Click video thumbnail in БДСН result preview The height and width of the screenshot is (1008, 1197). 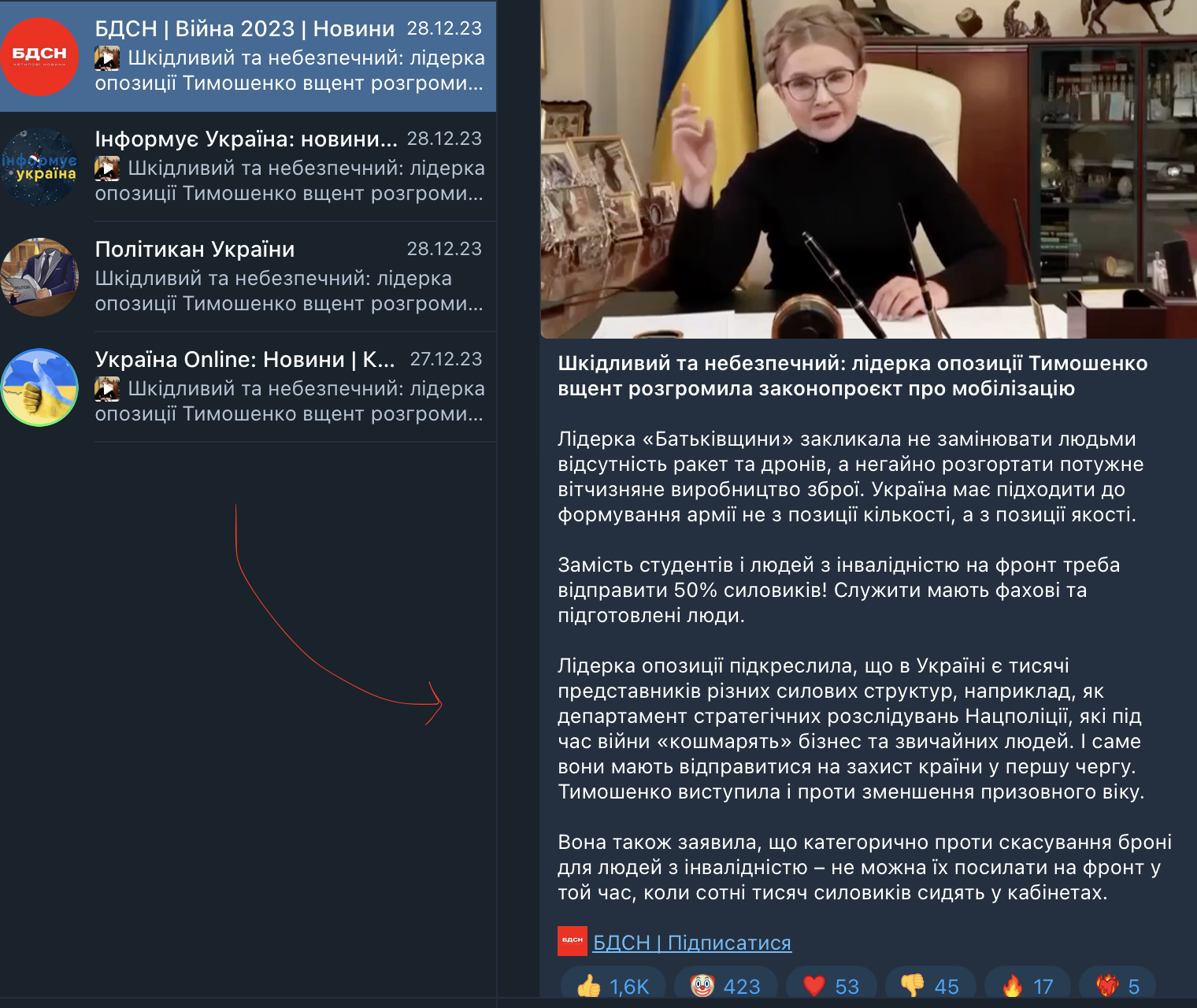point(107,58)
